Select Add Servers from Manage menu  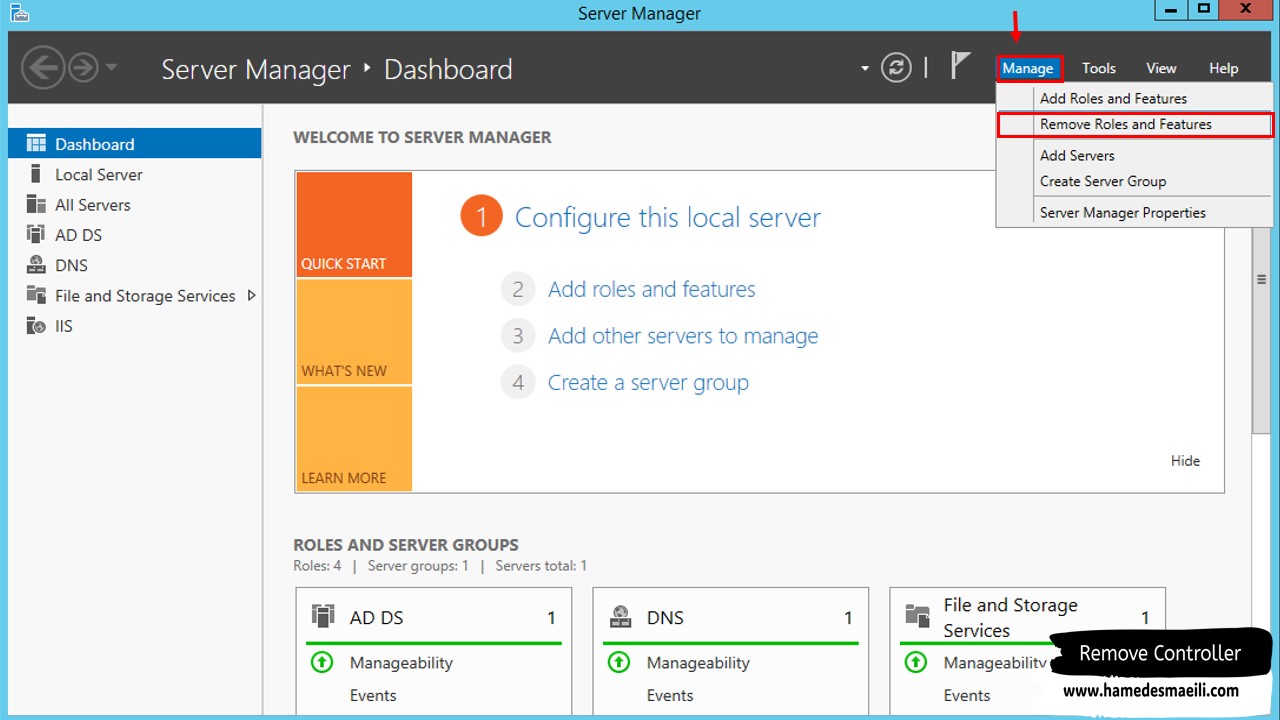click(x=1134, y=155)
